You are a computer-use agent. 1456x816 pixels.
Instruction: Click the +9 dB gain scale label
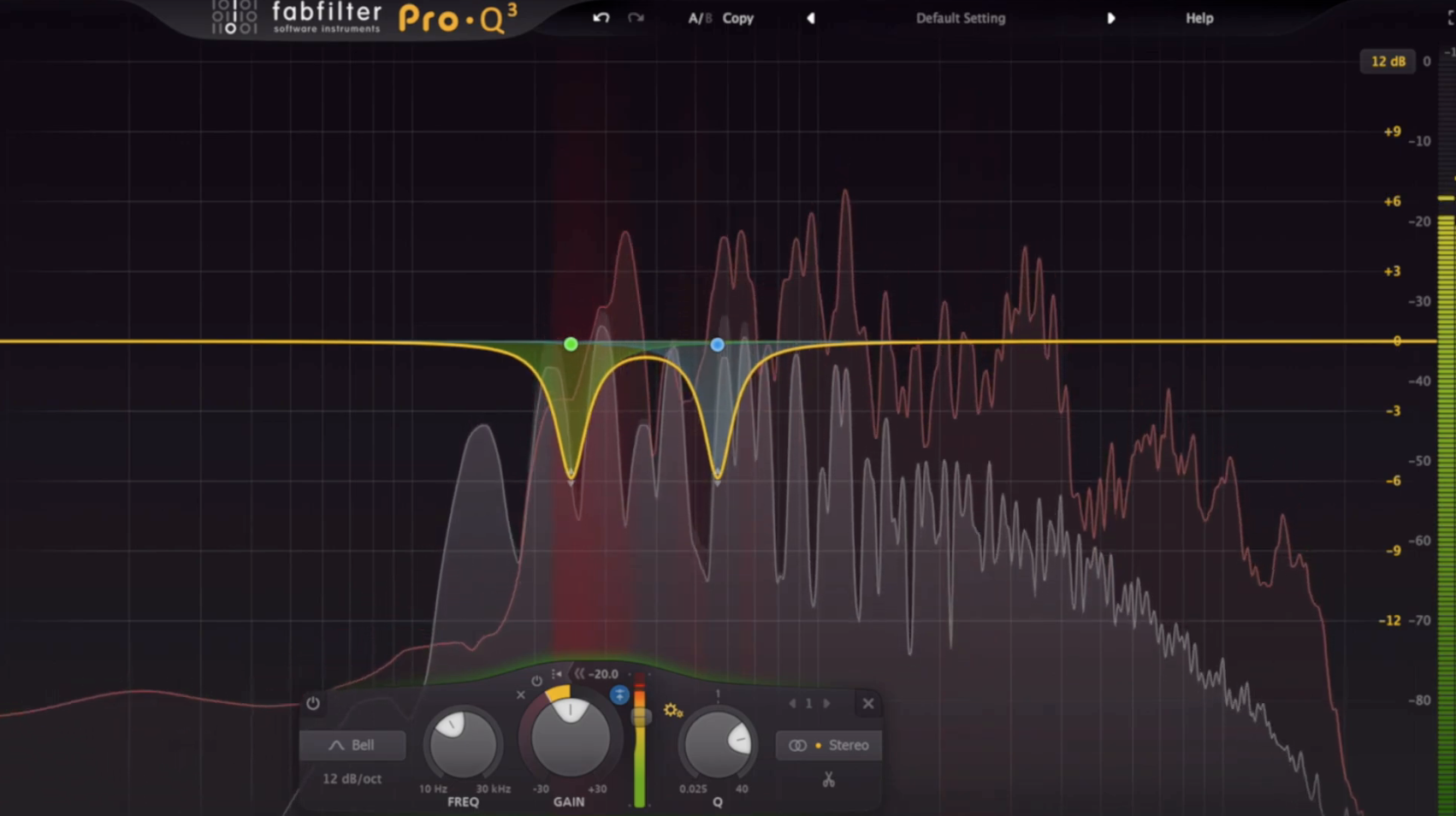(x=1392, y=132)
